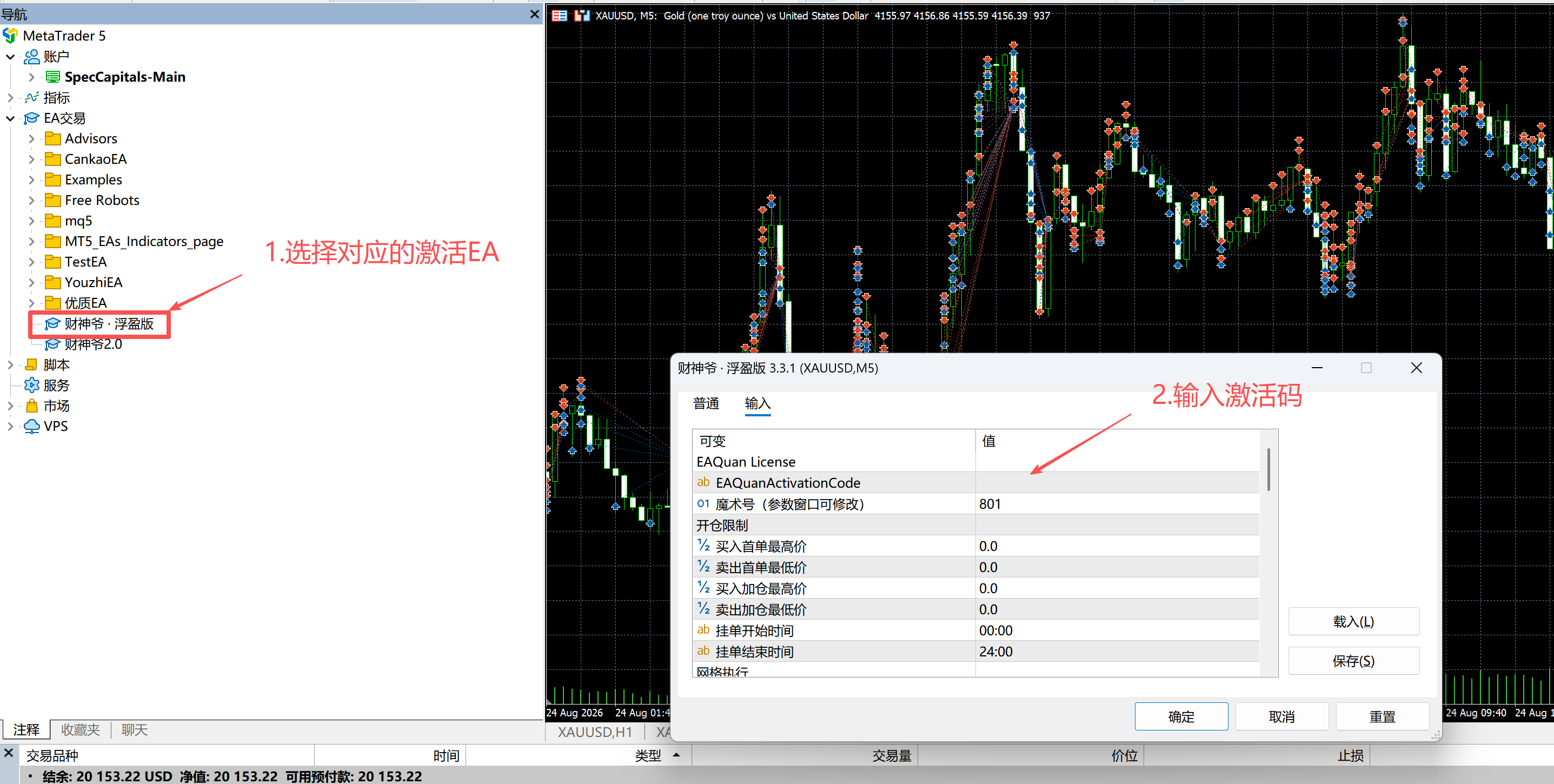
Task: Click the 财神爷 · 浮盈版 expert icon
Action: [x=53, y=324]
